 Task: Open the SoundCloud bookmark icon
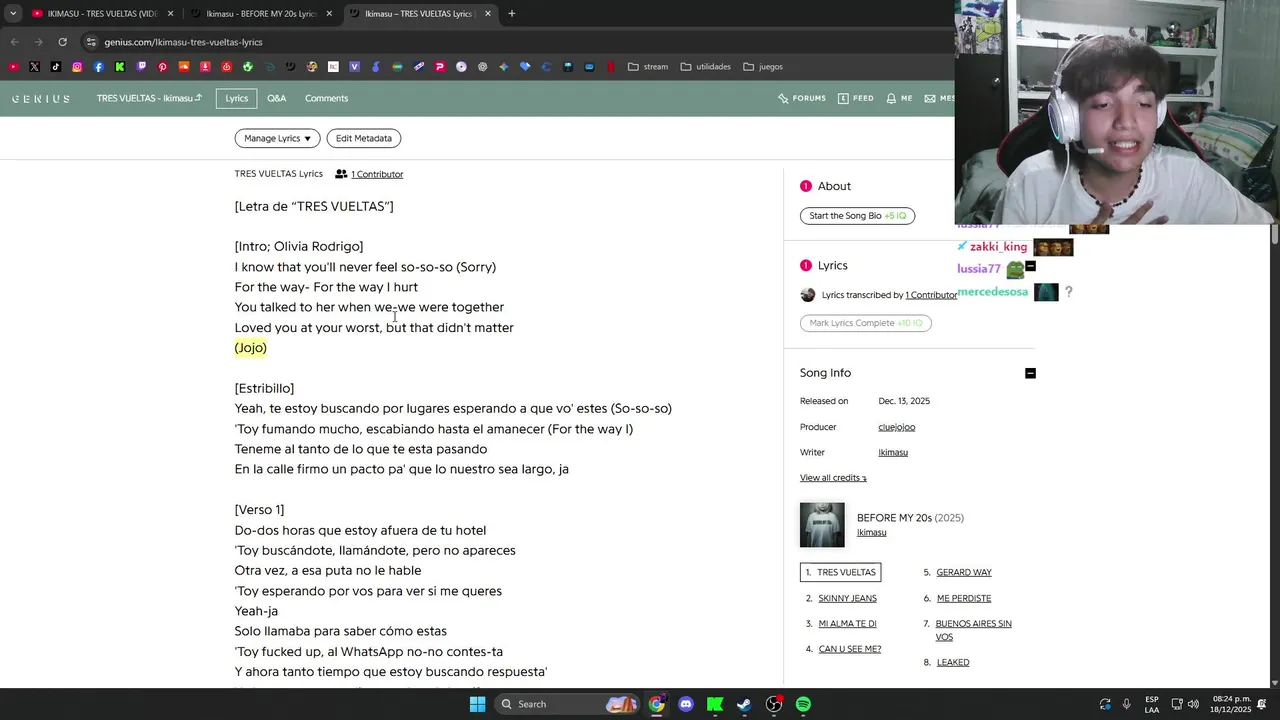[x=184, y=67]
